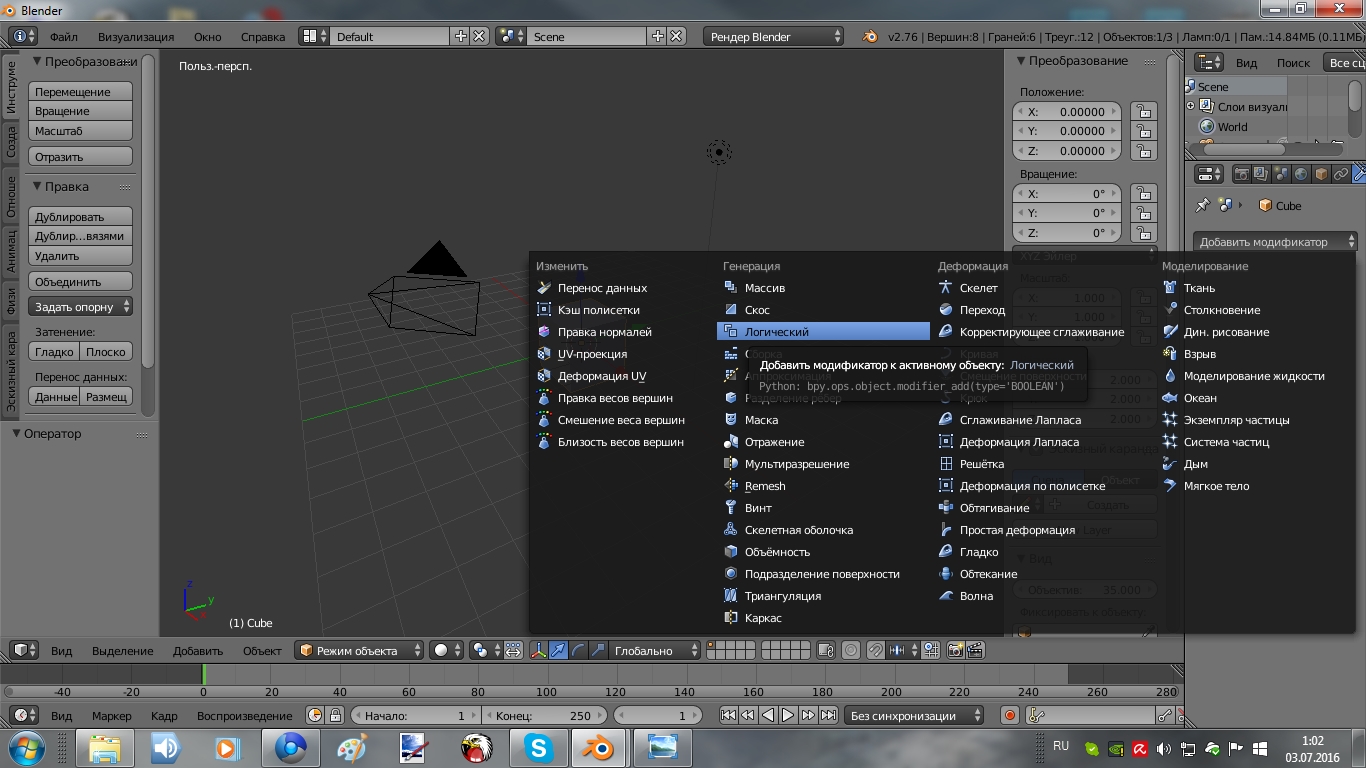Choose 'Перенос данных' modifier entry

pyautogui.click(x=622, y=288)
